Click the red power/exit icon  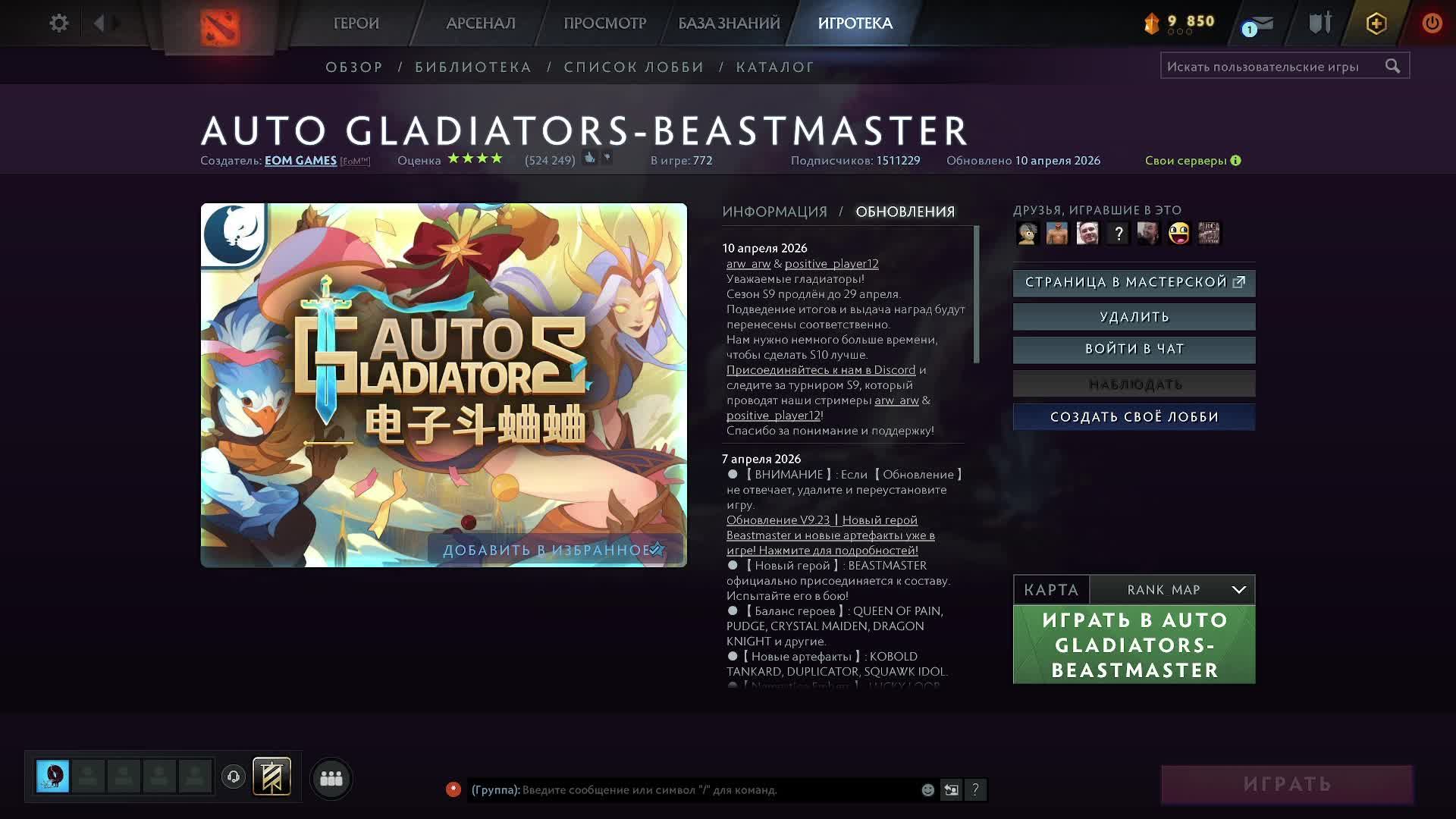pyautogui.click(x=1431, y=23)
